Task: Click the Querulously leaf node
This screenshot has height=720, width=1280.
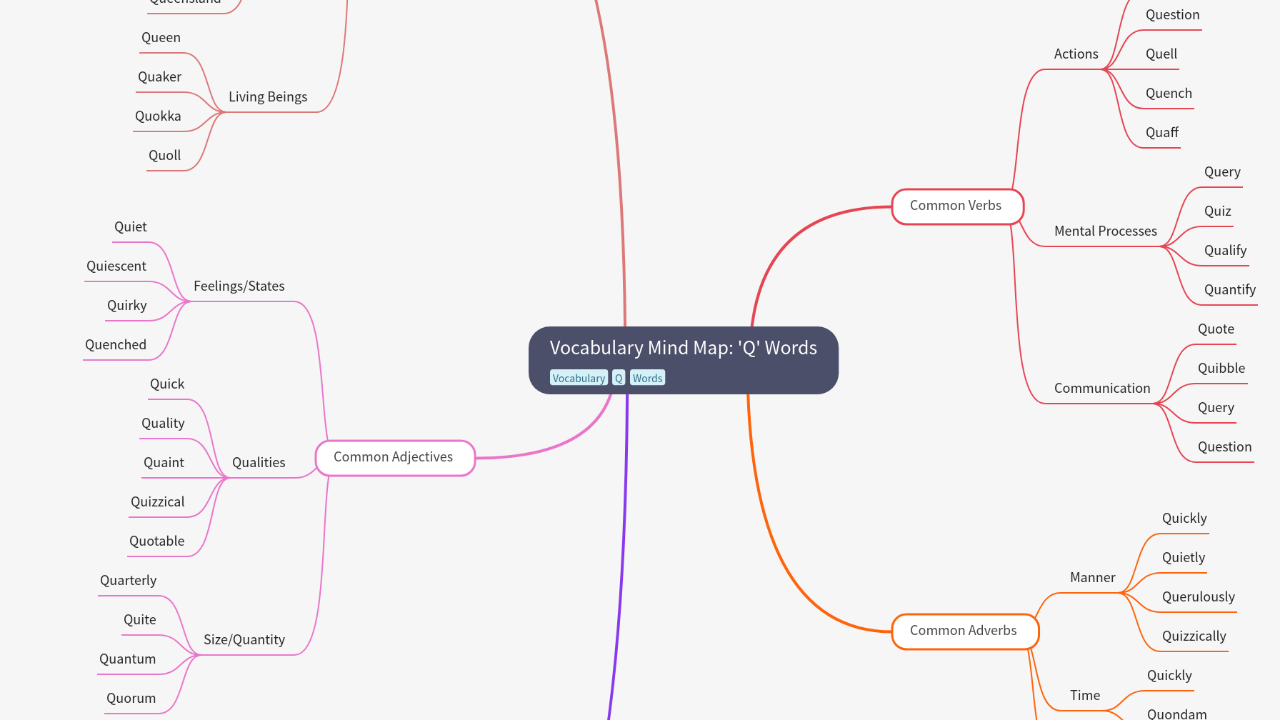Action: tap(1198, 597)
